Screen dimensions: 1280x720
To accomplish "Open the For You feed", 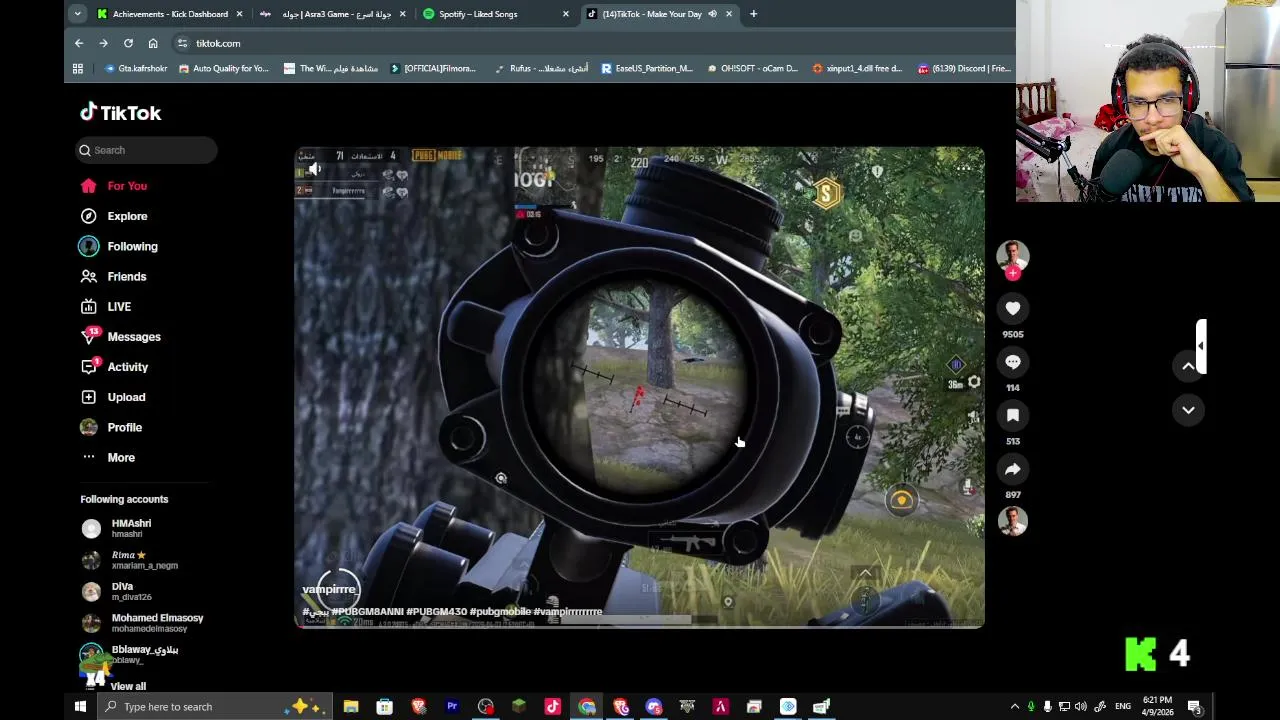I will point(114,186).
